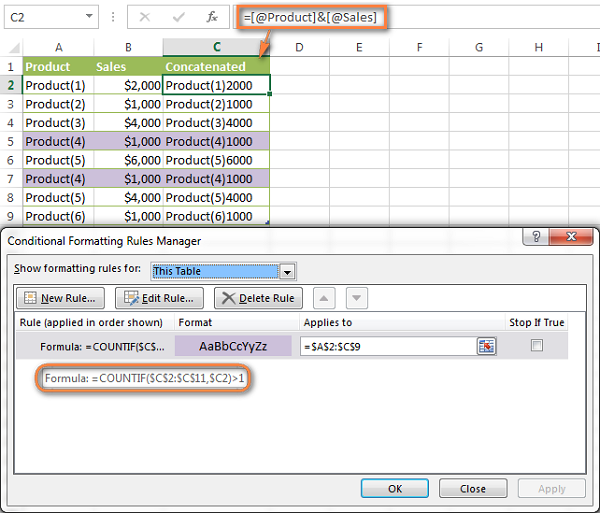Click the AaBbCcYyZz purple format preview
Image resolution: width=600 pixels, height=513 pixels.
[233, 346]
